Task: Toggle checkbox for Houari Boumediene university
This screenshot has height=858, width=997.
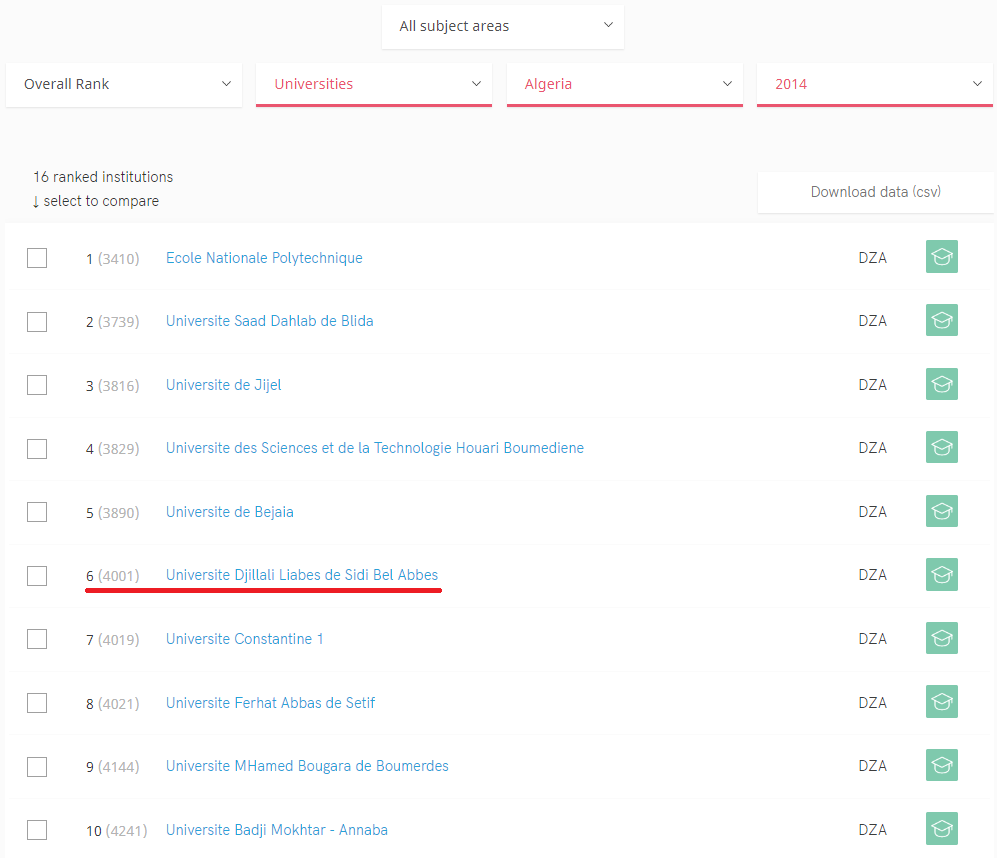Action: [37, 448]
